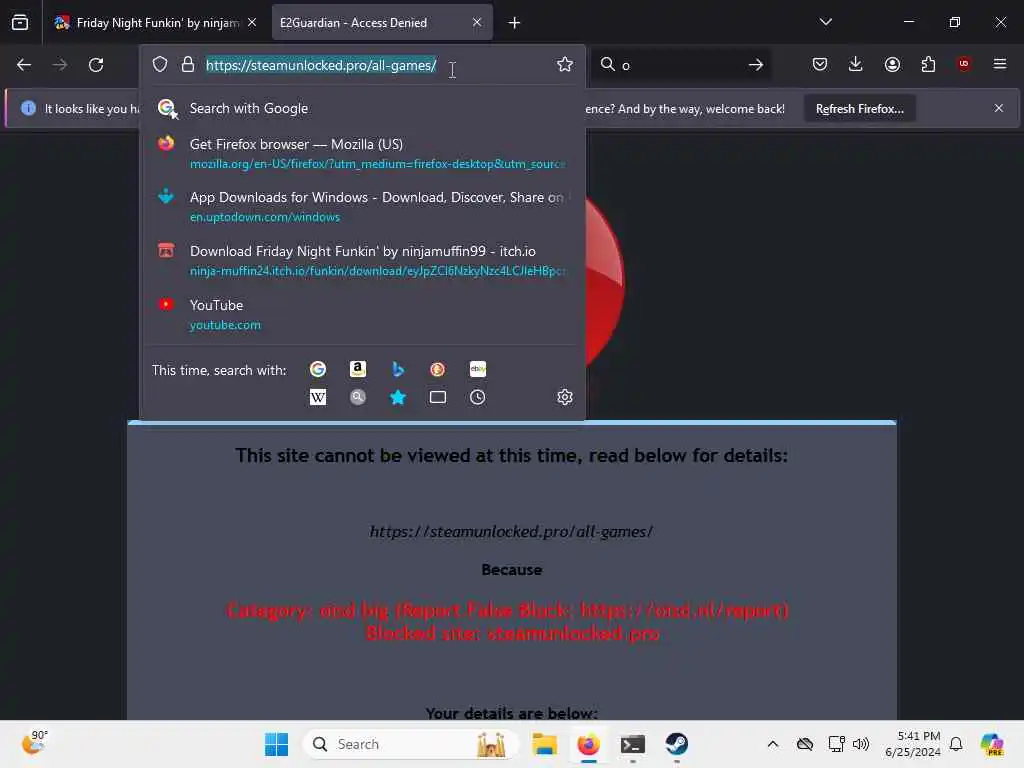Show hidden system tray icons

point(773,744)
